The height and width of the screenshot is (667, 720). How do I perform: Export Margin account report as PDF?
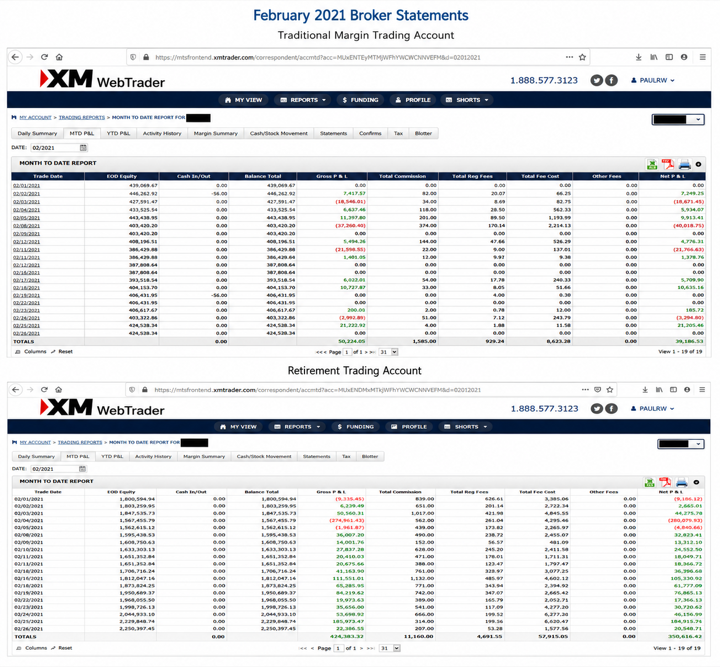[x=668, y=164]
